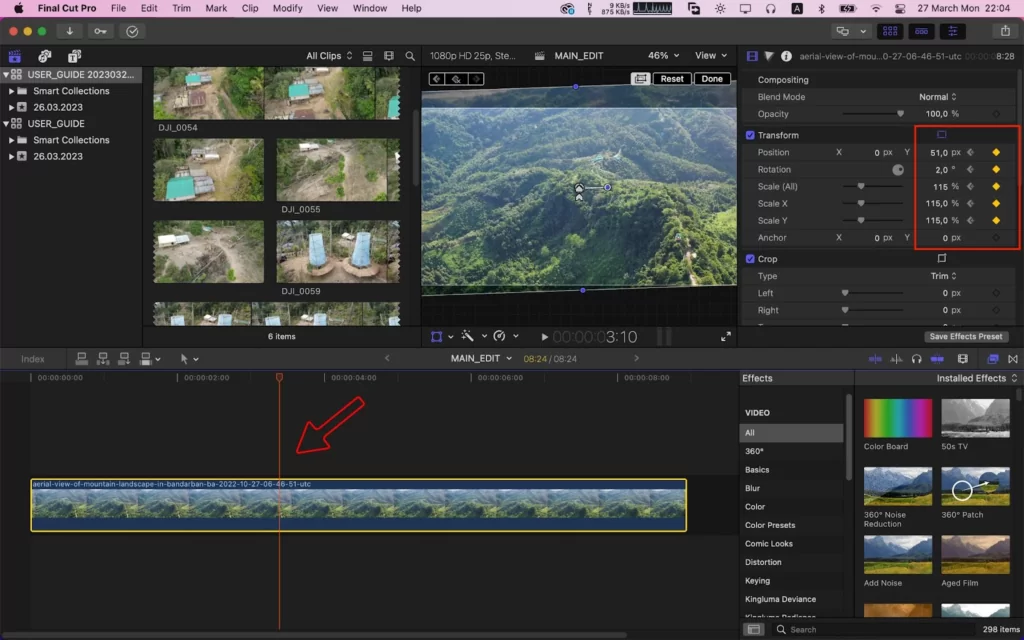Toggle snapping icon in timeline
The image size is (1024, 640).
pyautogui.click(x=936, y=359)
